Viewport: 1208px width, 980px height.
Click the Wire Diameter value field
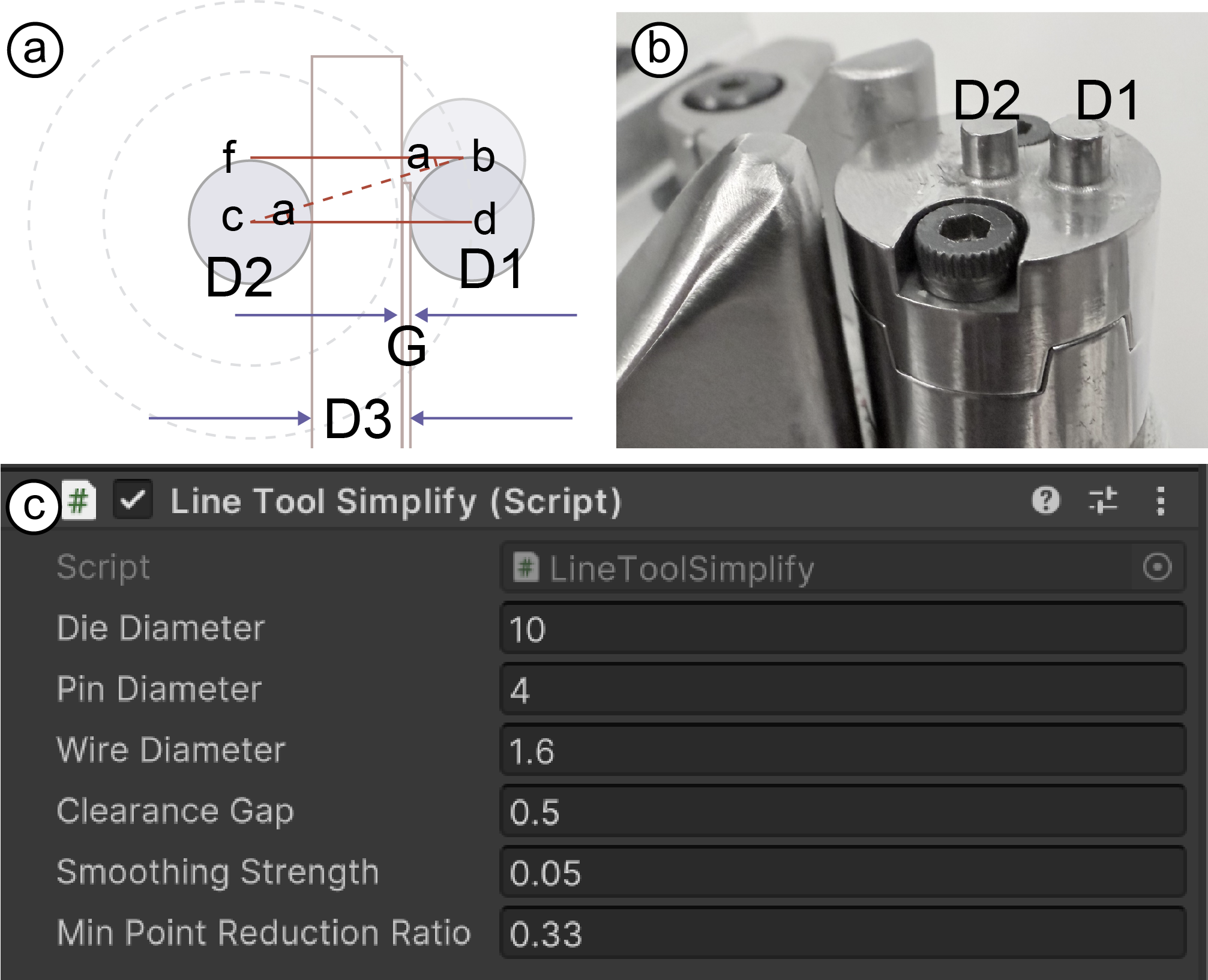(x=843, y=750)
